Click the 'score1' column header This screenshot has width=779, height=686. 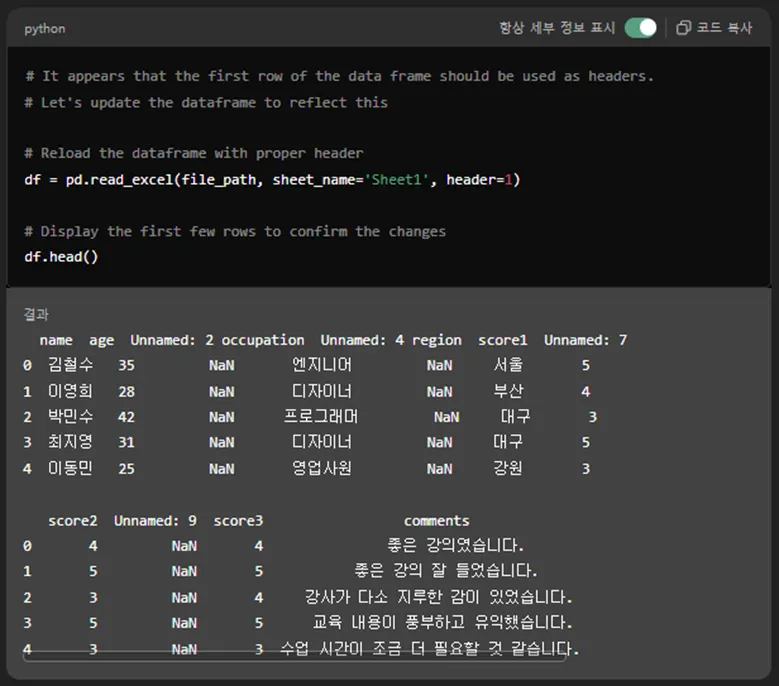[x=502, y=340]
